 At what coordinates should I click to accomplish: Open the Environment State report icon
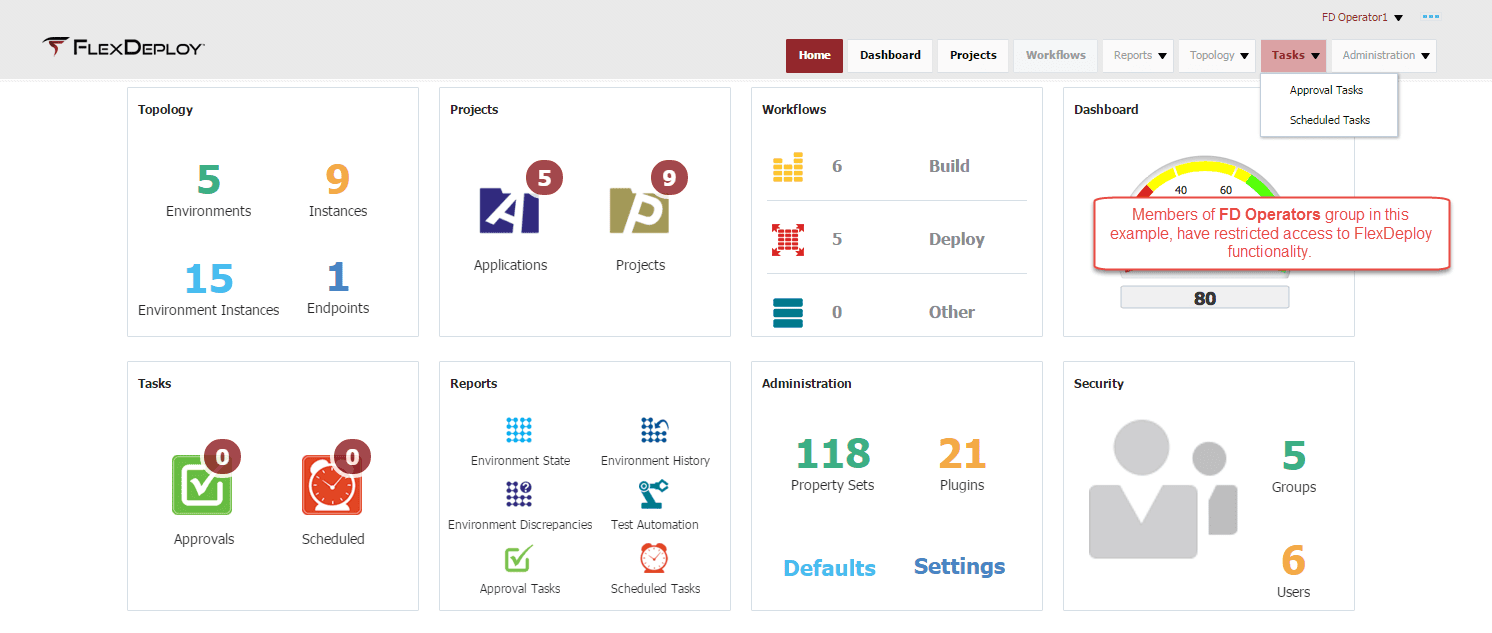519,430
